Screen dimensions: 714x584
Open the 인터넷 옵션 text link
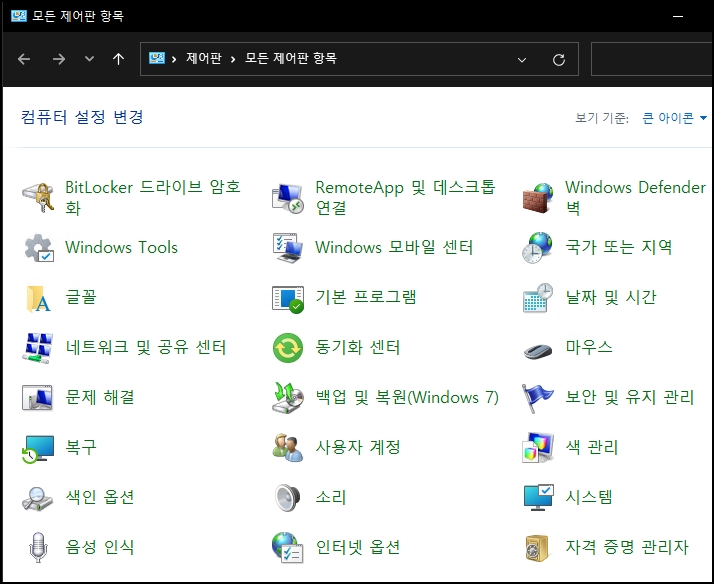pyautogui.click(x=357, y=547)
